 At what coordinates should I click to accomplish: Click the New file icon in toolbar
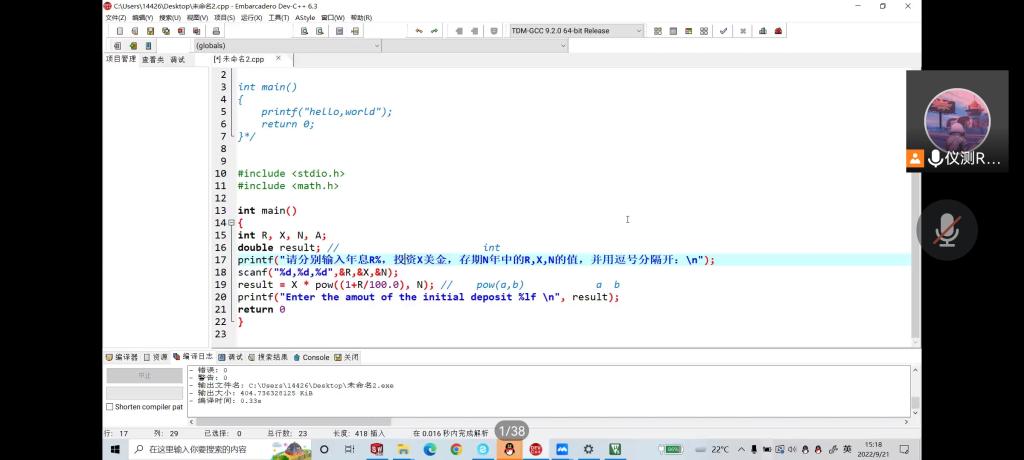coord(120,31)
